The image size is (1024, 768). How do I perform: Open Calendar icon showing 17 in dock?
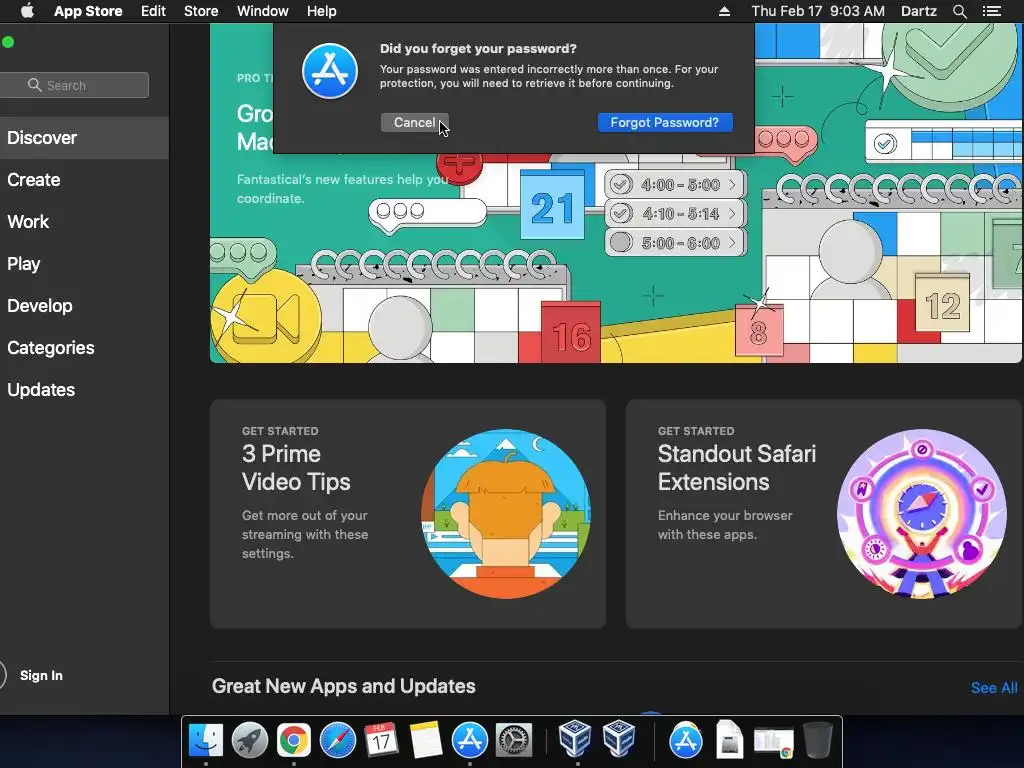click(x=381, y=741)
